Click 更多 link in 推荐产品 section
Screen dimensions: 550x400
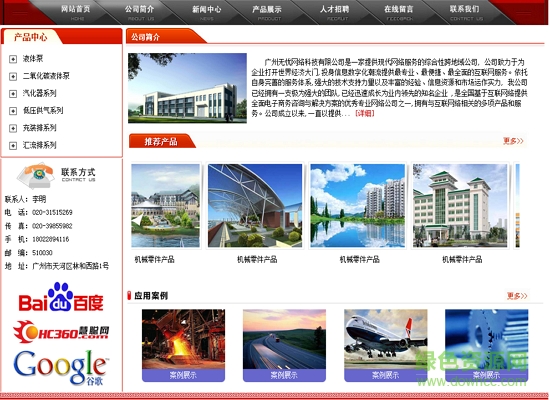(513, 141)
